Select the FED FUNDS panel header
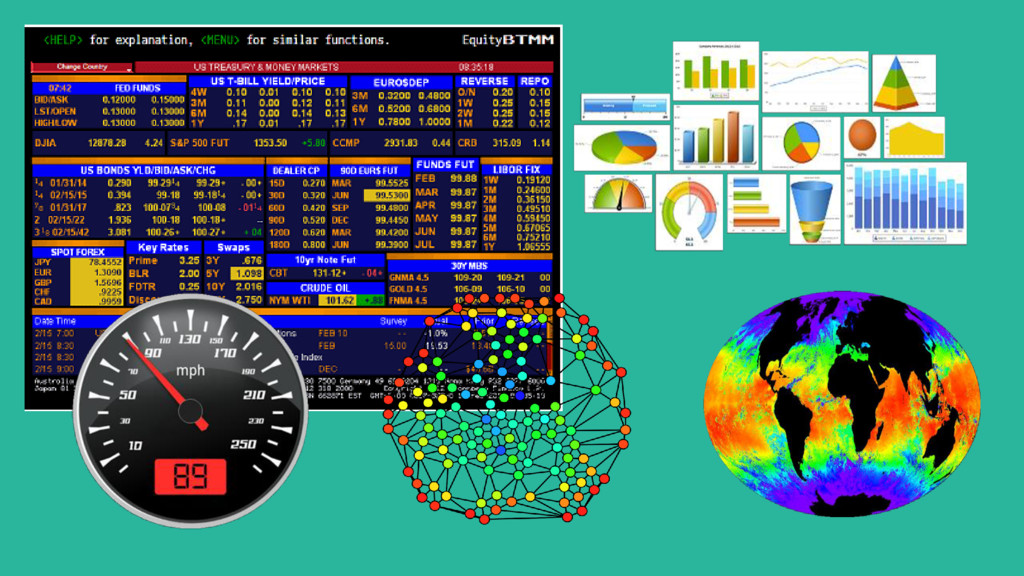 tap(138, 88)
